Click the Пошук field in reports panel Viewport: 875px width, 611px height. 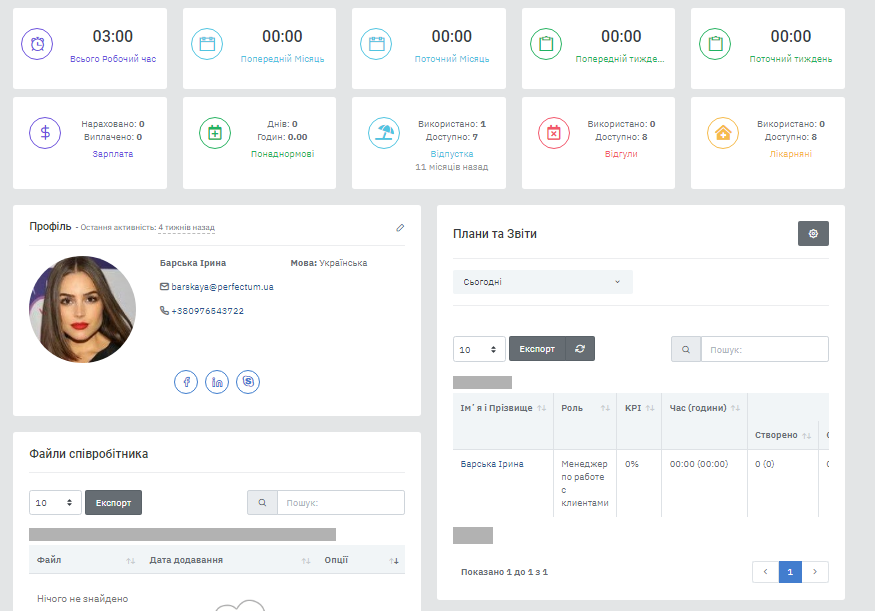click(764, 350)
